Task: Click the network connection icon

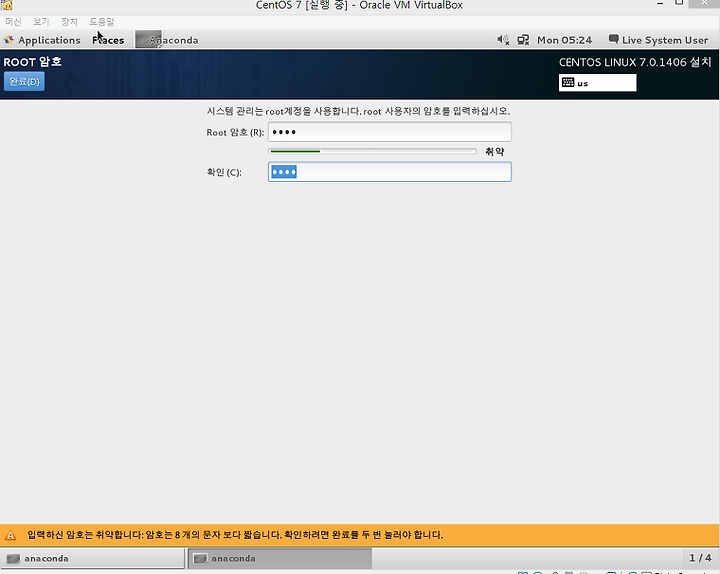Action: click(523, 40)
